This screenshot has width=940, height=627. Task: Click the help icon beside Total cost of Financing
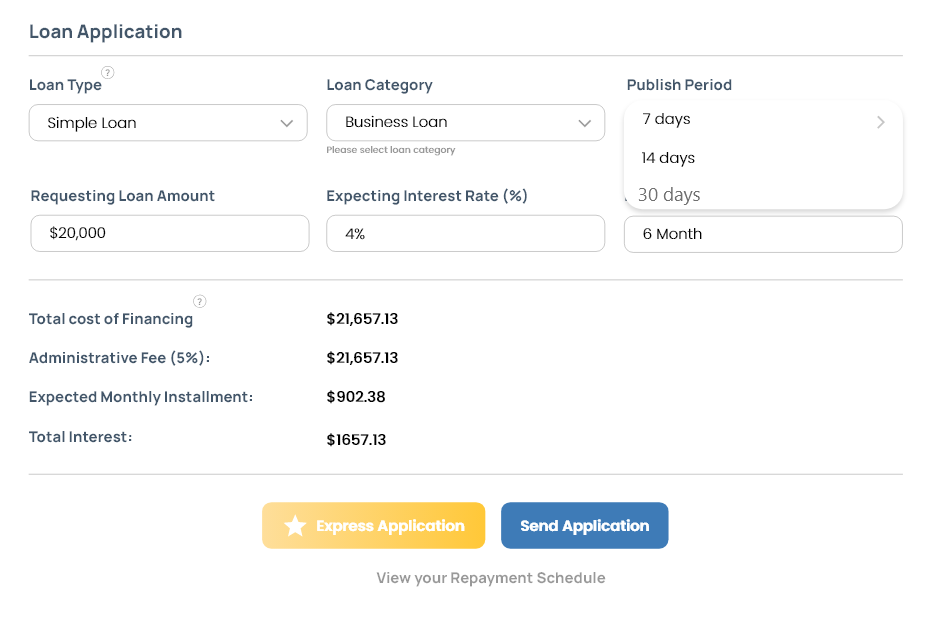pos(199,301)
